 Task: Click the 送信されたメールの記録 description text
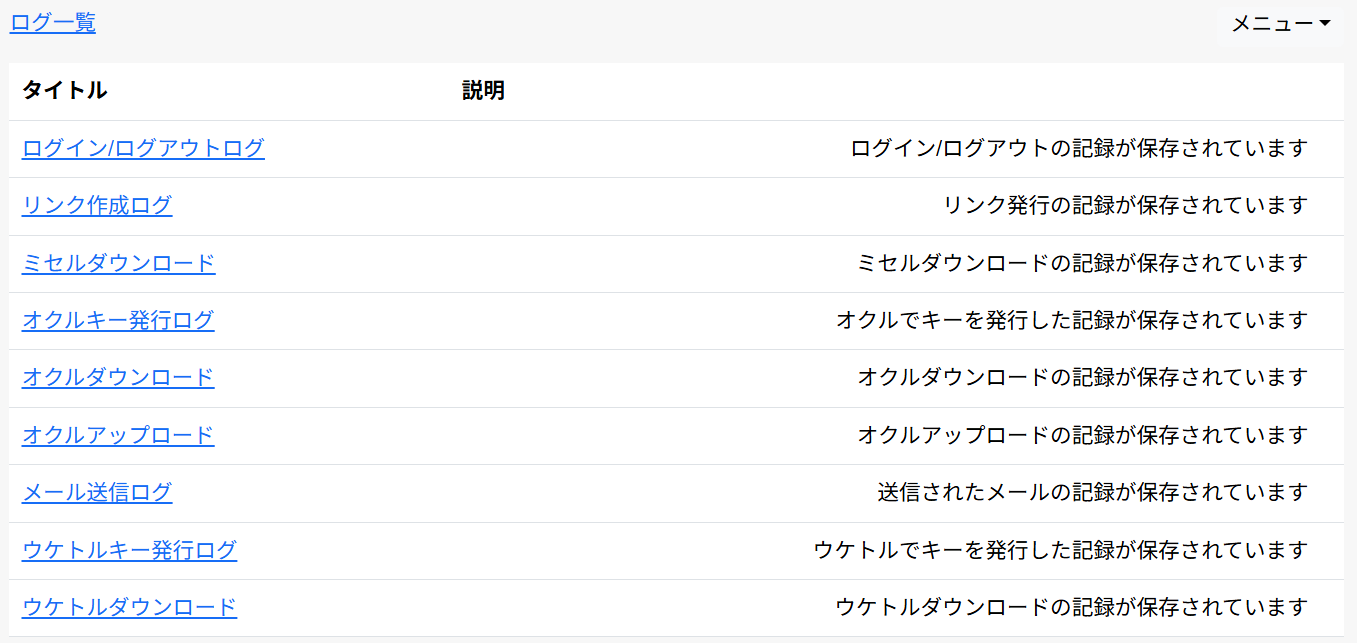(x=1093, y=493)
